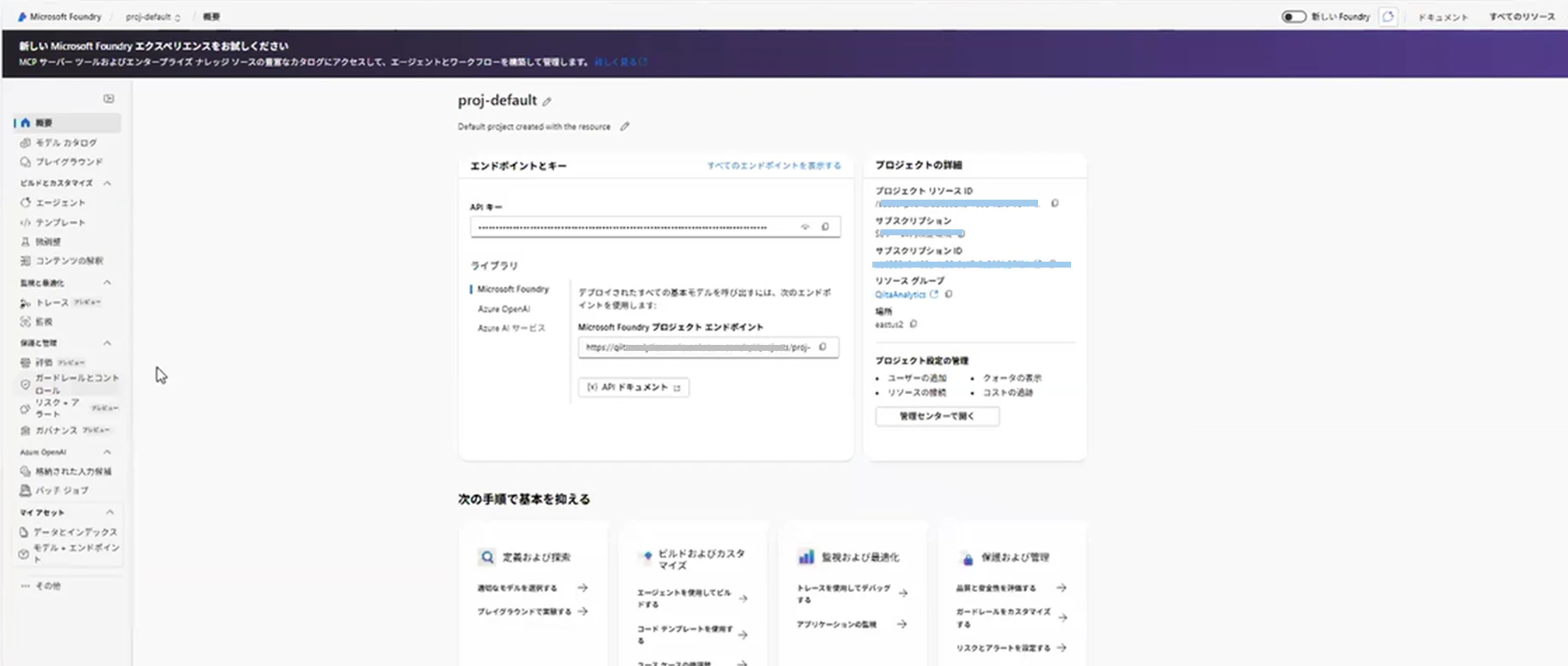Collapse the Azure OpenAI sidebar section
The height and width of the screenshot is (666, 1568).
[x=107, y=452]
